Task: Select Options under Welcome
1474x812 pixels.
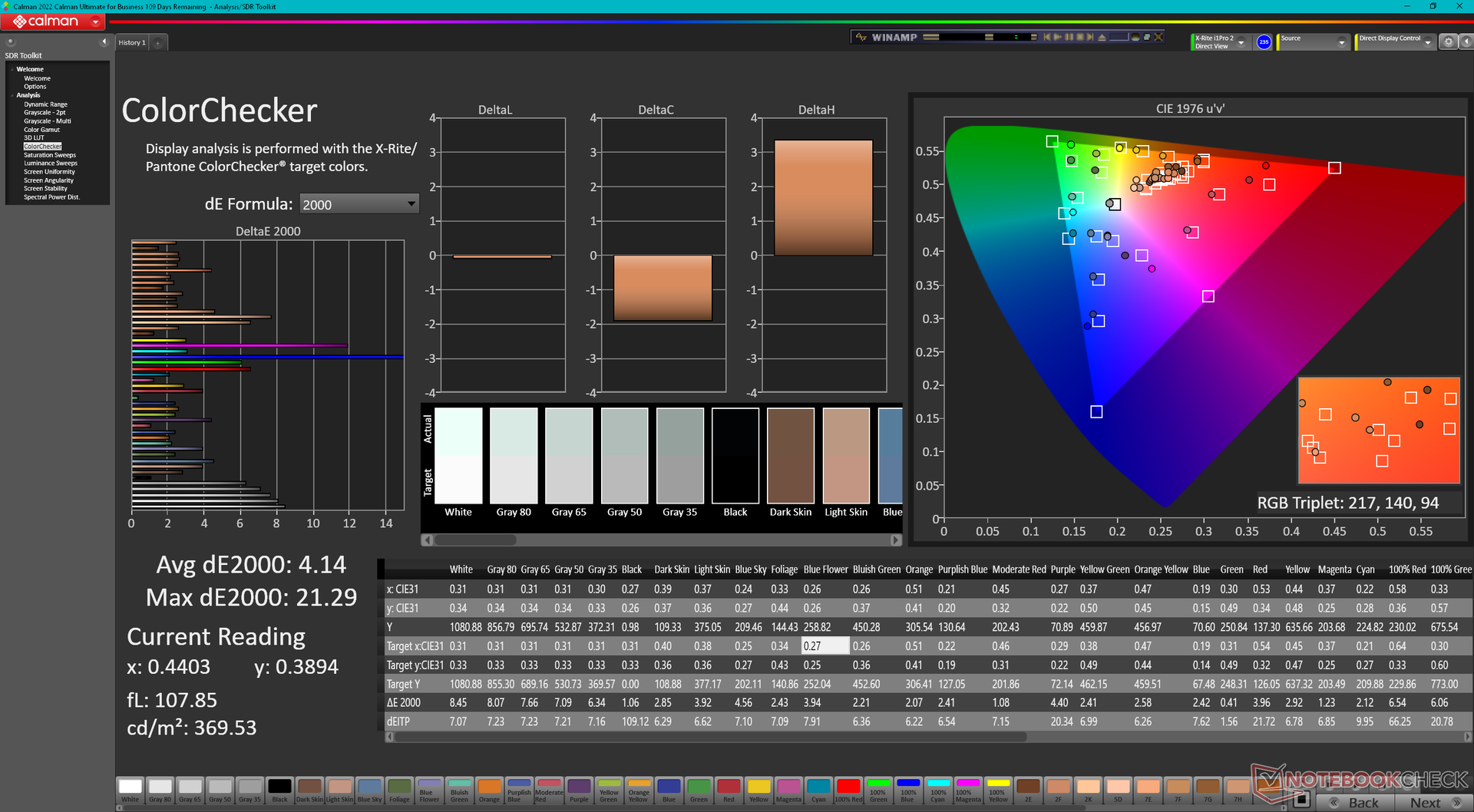Action: tap(35, 87)
